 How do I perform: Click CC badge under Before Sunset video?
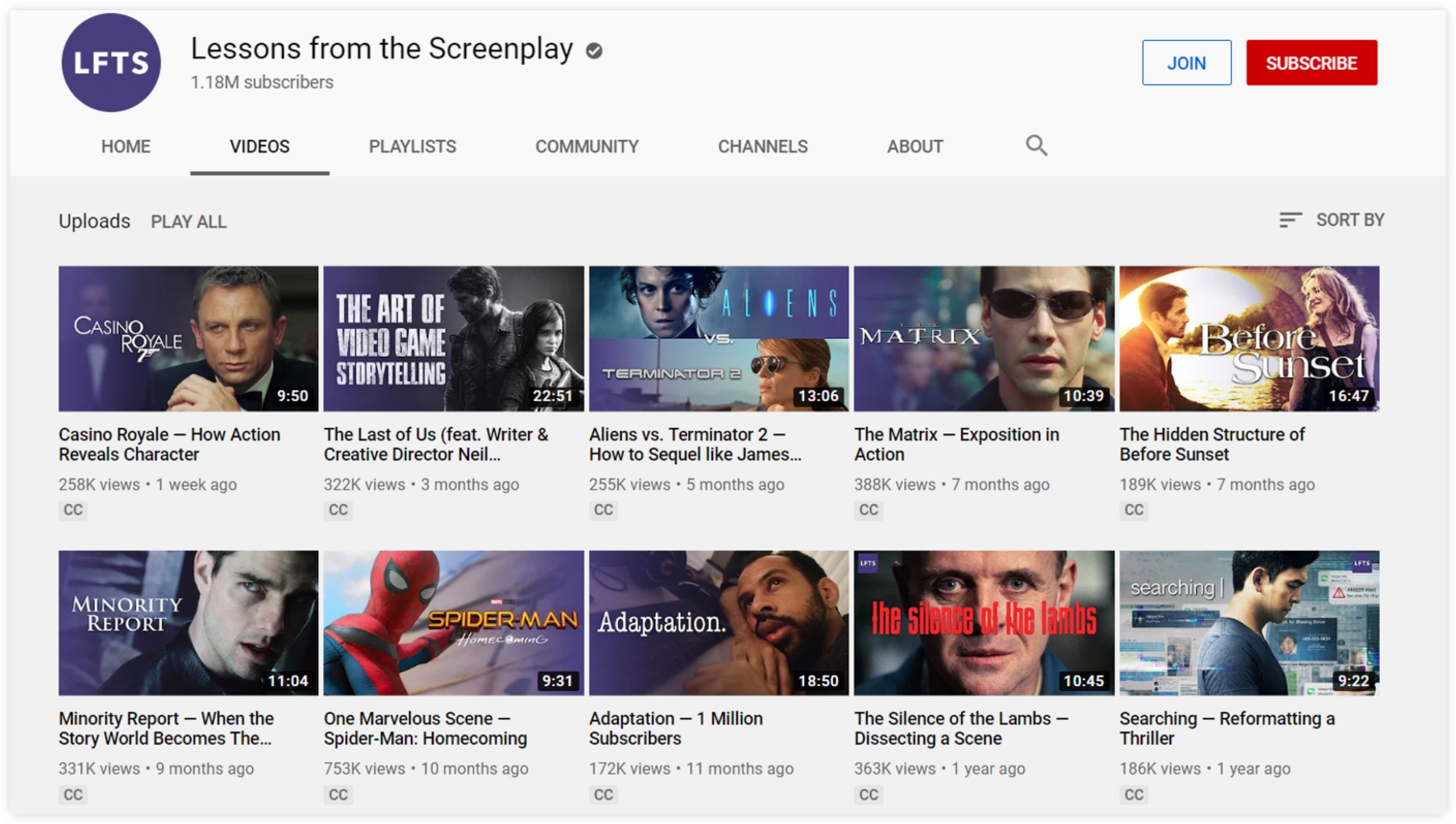(1134, 510)
